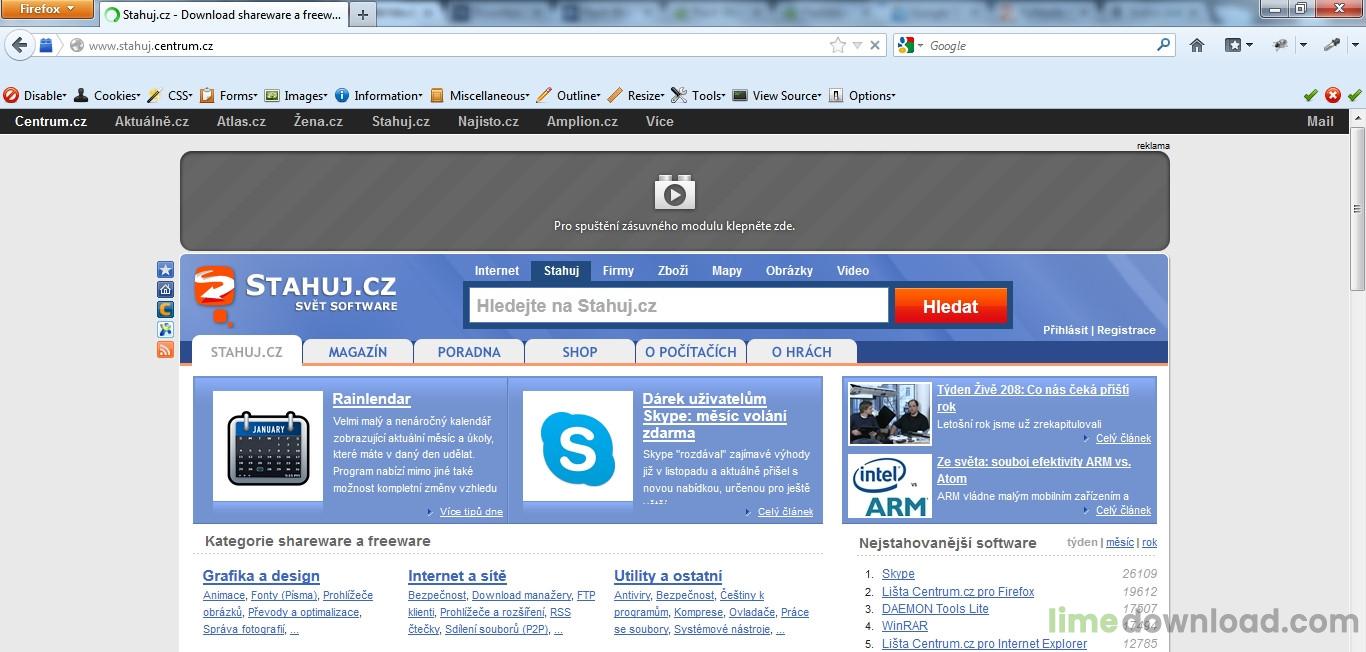The width and height of the screenshot is (1366, 652).
Task: Click the red Hledat search button
Action: (x=950, y=306)
